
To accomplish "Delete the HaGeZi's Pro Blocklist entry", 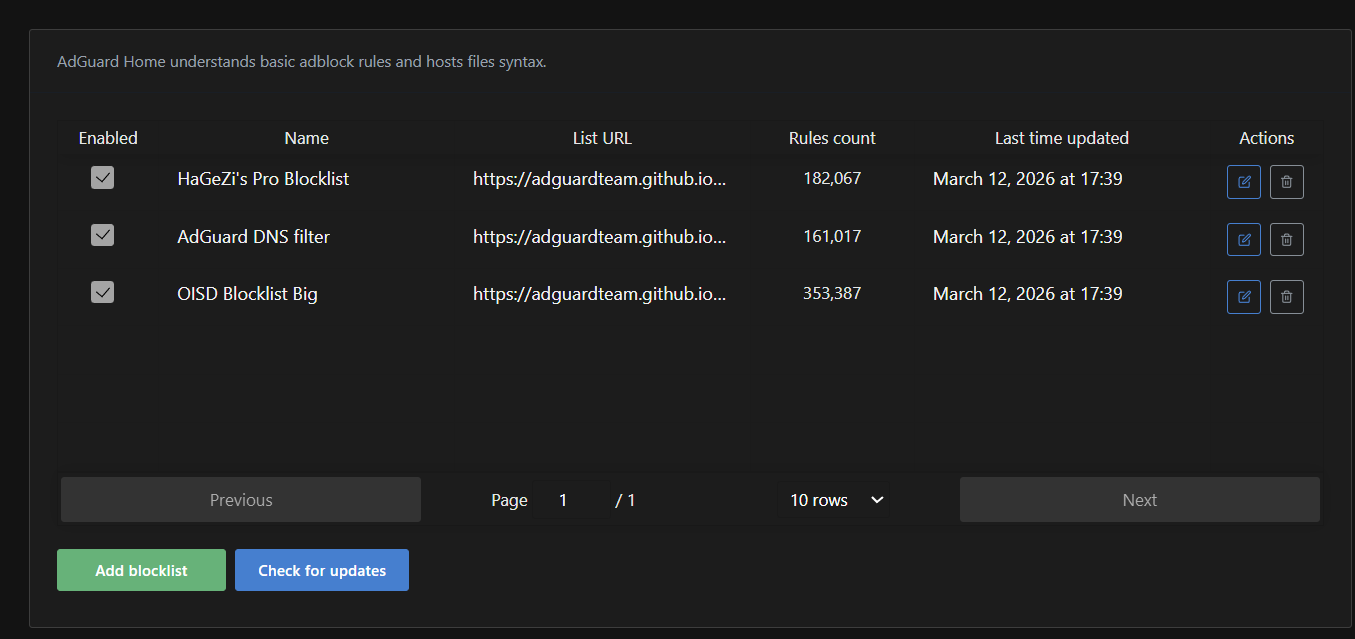I will click(1287, 182).
